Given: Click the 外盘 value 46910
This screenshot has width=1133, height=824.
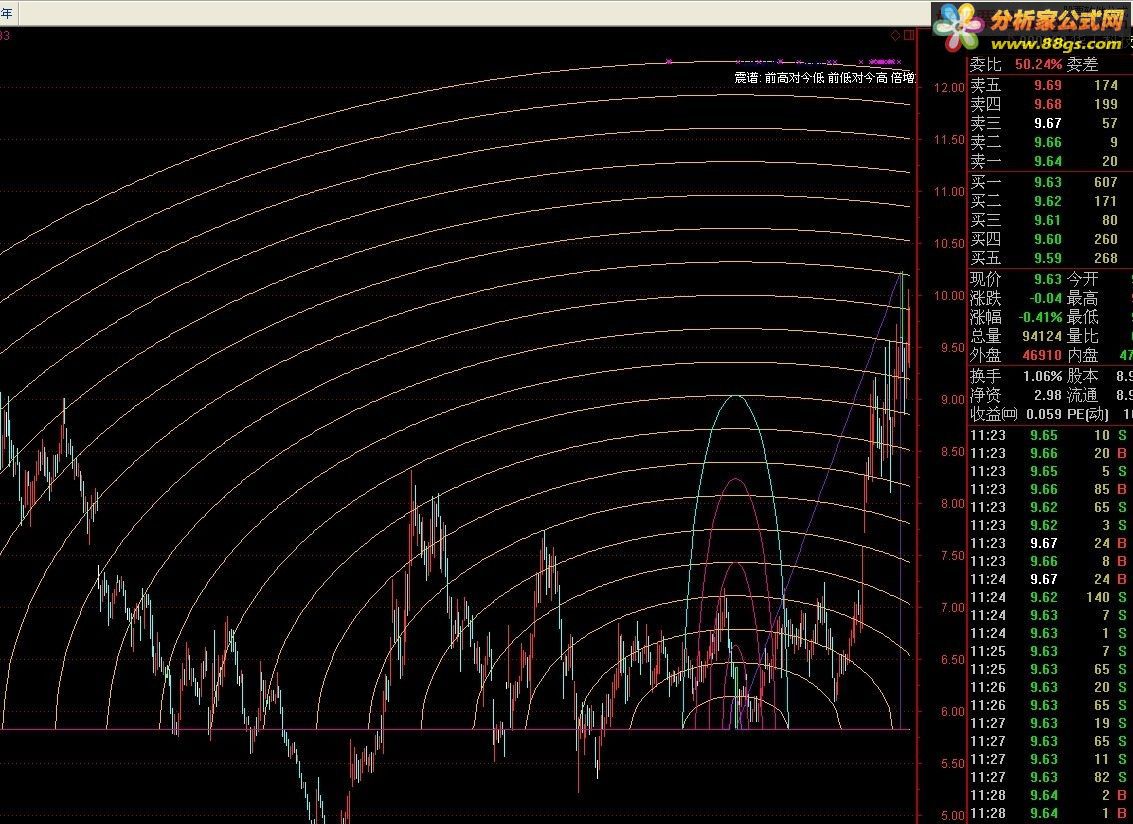Looking at the screenshot, I should (x=1042, y=356).
